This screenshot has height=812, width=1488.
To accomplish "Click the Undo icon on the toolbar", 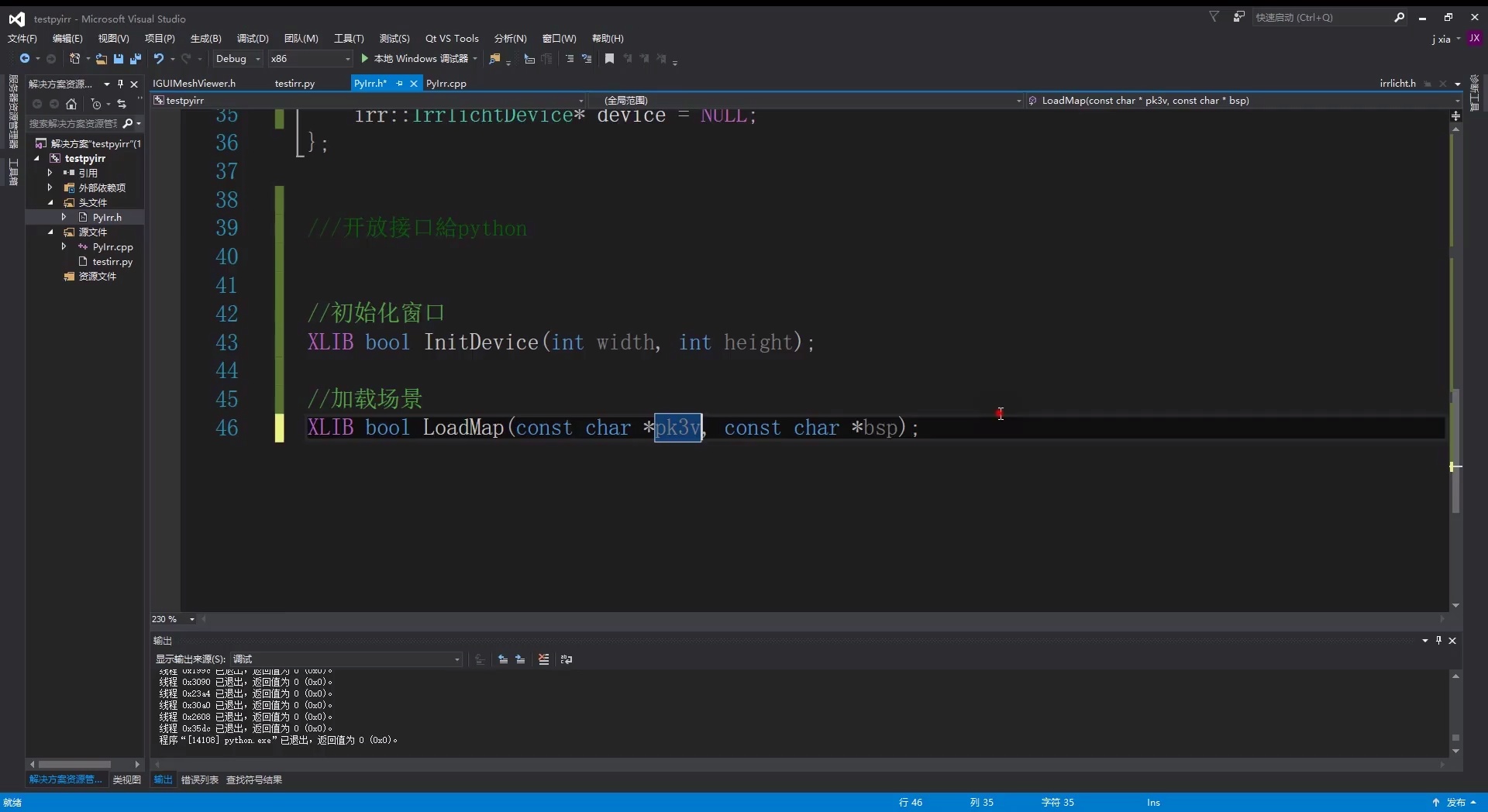I will [159, 59].
